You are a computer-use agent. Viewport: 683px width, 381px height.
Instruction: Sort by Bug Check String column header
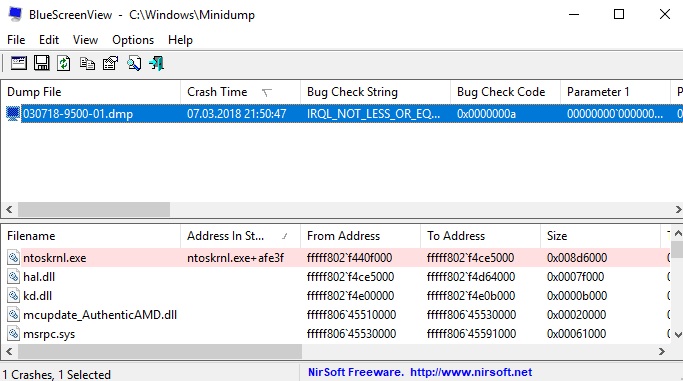point(375,92)
